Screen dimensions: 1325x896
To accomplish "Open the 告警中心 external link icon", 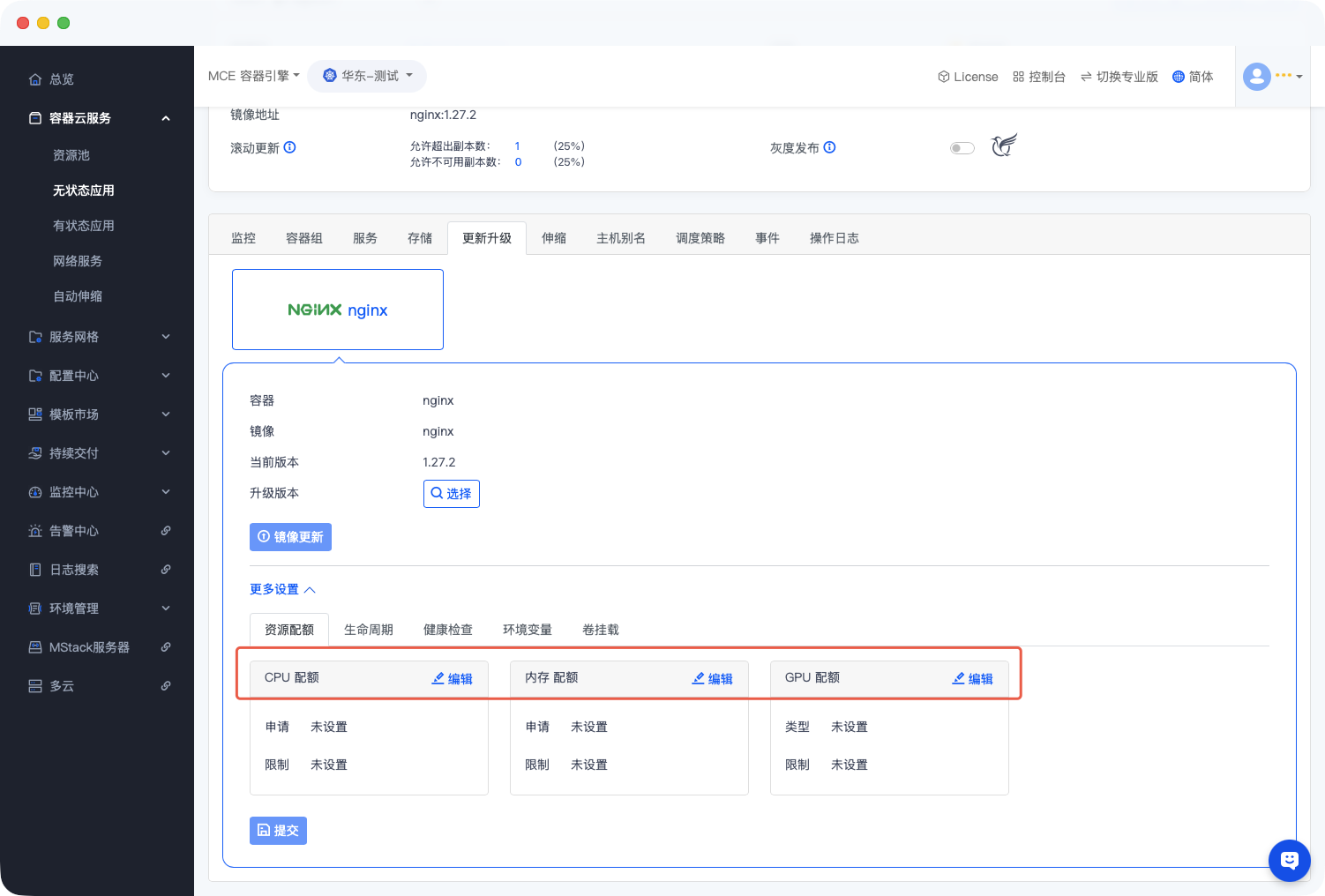I will [x=166, y=531].
